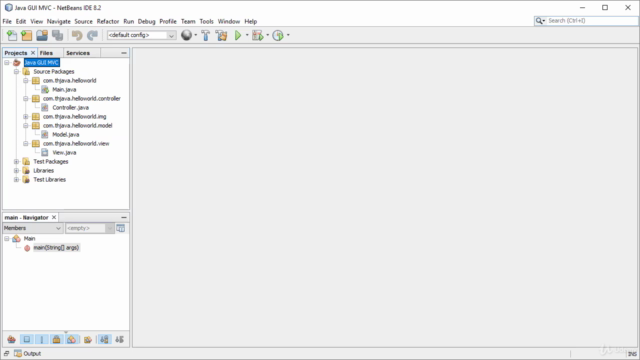Image resolution: width=640 pixels, height=360 pixels.
Task: Open the Tools menu
Action: pyautogui.click(x=207, y=21)
